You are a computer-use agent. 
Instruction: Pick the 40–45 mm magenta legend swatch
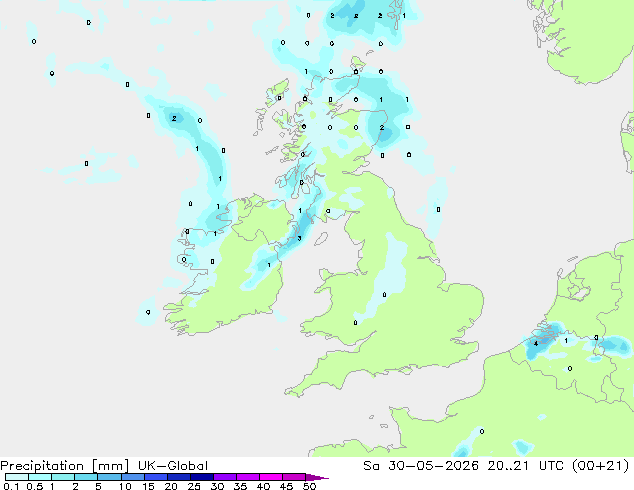point(271,477)
